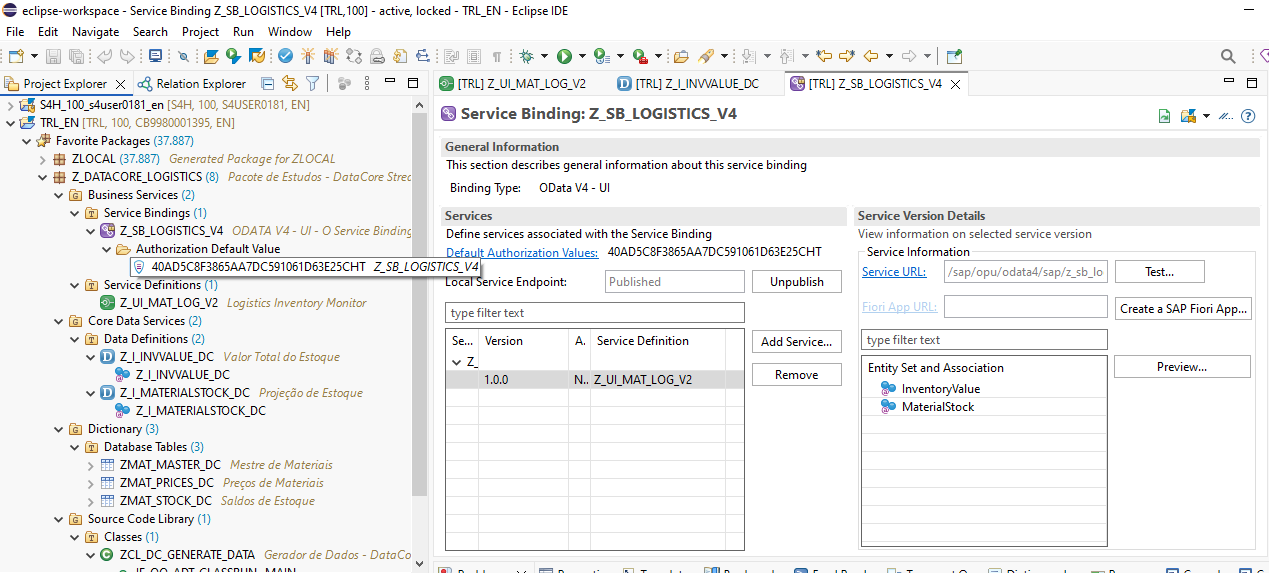The width and height of the screenshot is (1269, 573).
Task: Open the Navigate menu
Action: tap(95, 32)
